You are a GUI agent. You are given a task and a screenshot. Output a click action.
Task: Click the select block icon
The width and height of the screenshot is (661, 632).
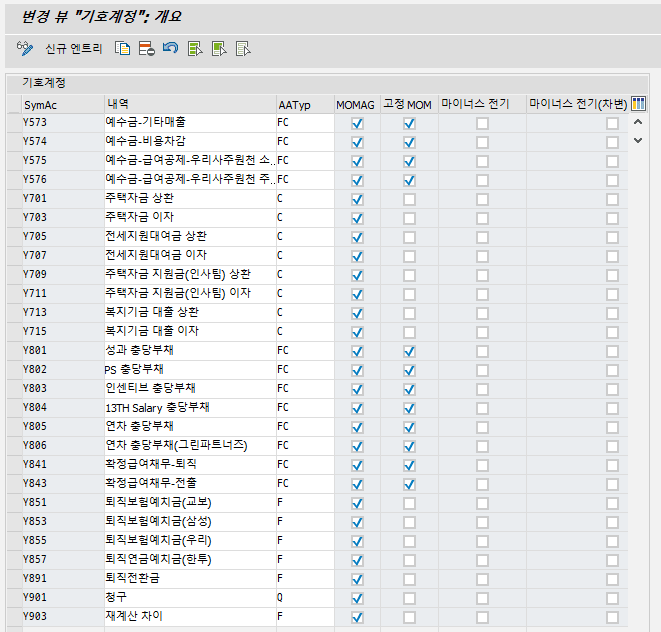tap(219, 48)
